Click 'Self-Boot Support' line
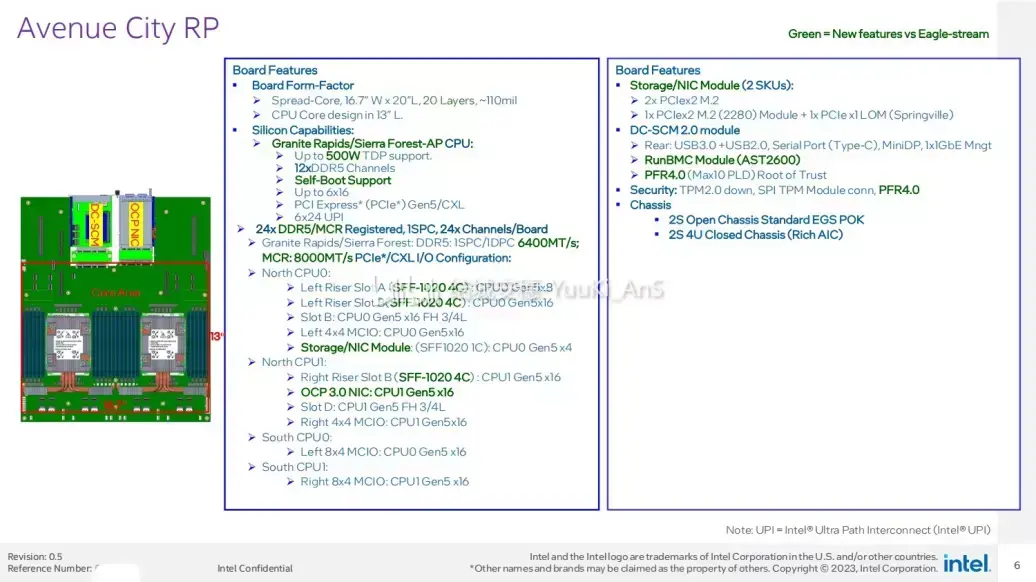The height and width of the screenshot is (582, 1036). [x=342, y=180]
